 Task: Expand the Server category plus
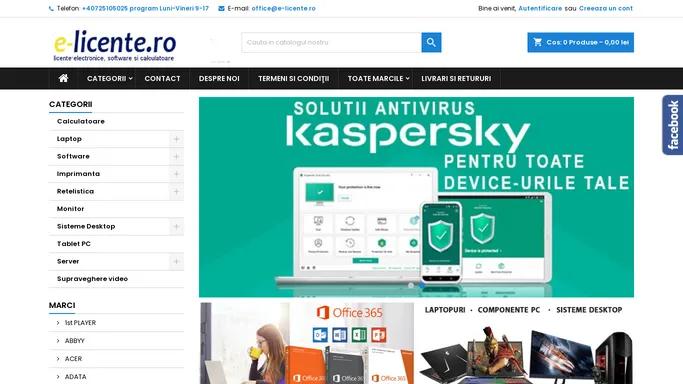click(x=176, y=262)
